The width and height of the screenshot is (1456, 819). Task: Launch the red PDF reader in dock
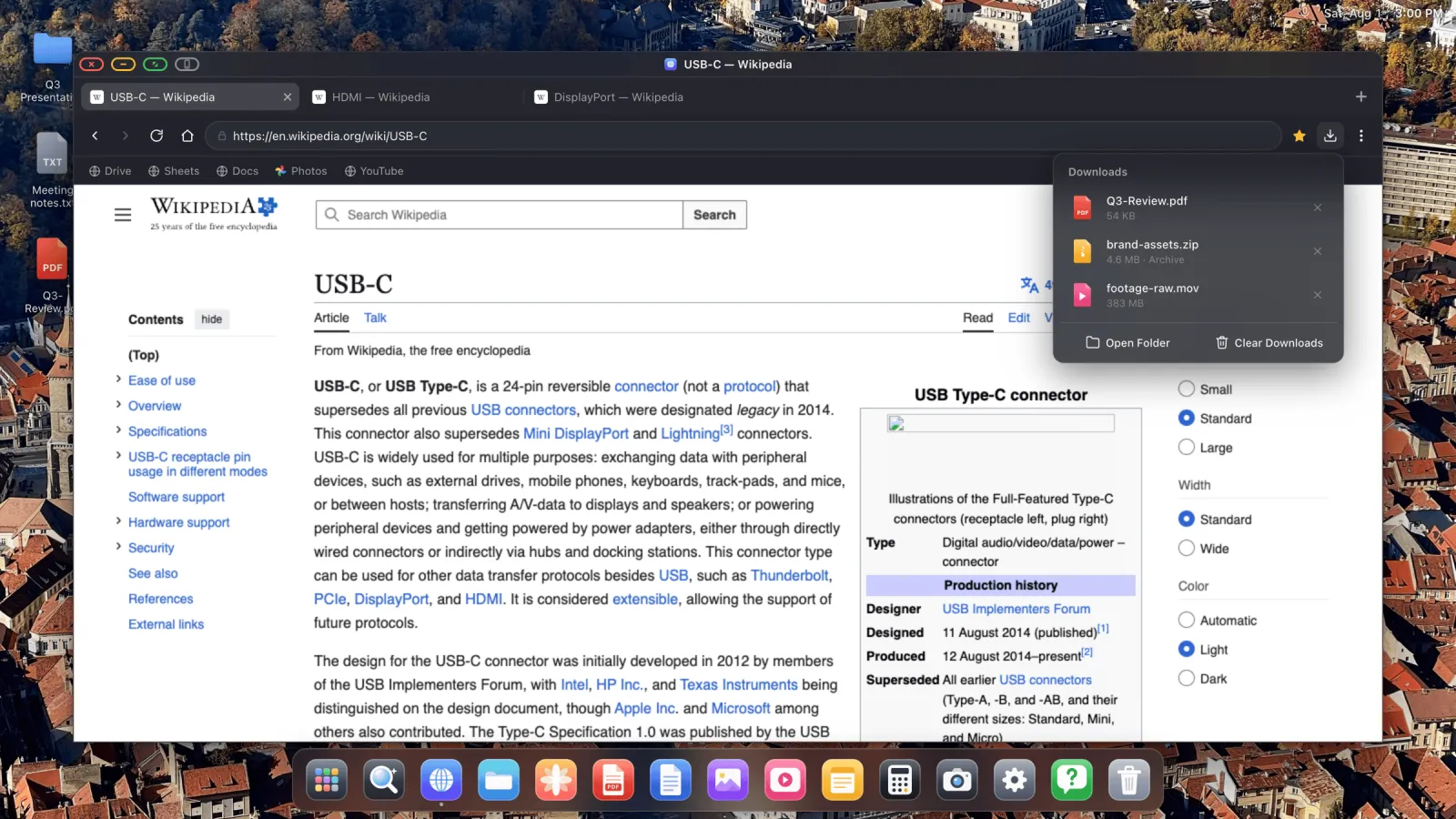613,780
